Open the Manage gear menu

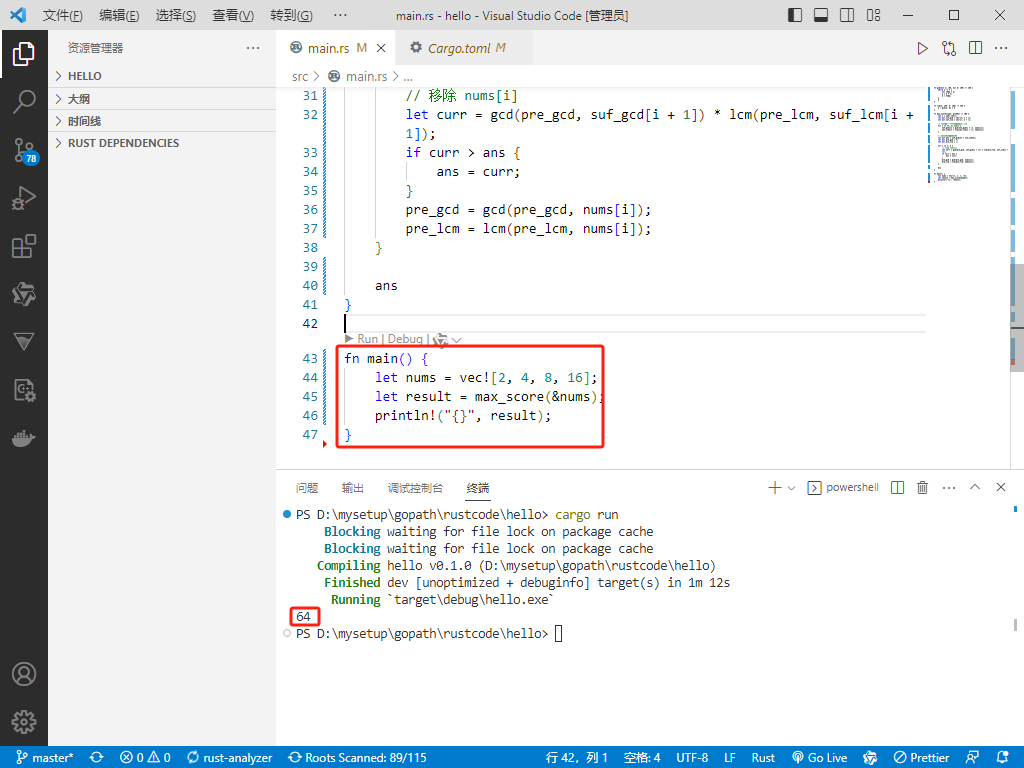tap(24, 722)
